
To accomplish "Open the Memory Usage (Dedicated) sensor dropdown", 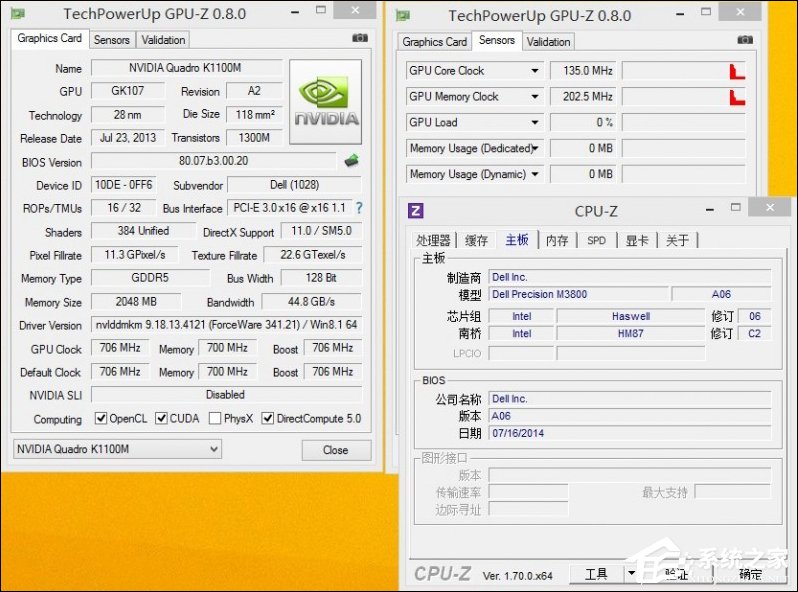I will click(x=535, y=148).
